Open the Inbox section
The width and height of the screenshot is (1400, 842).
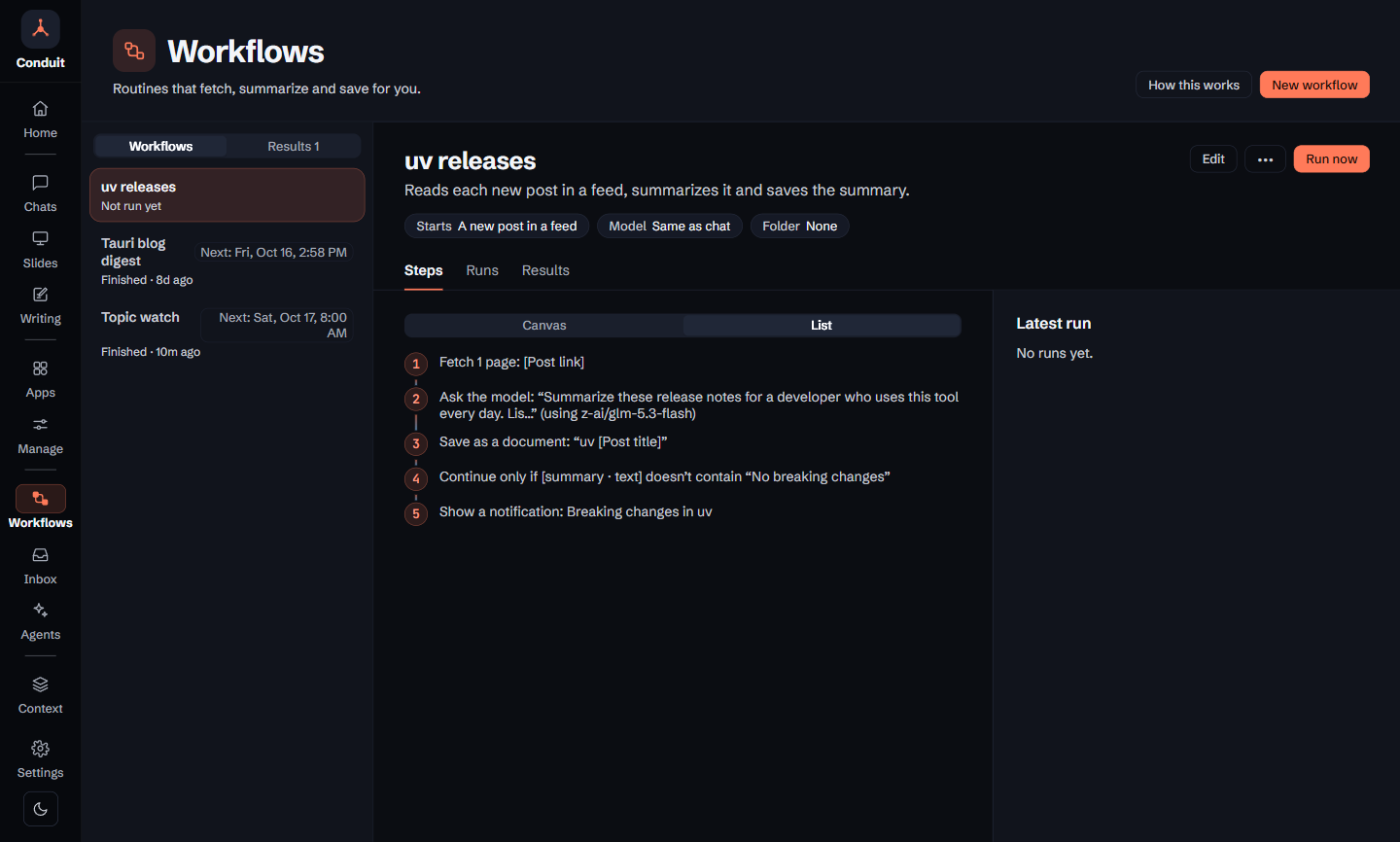(40, 565)
